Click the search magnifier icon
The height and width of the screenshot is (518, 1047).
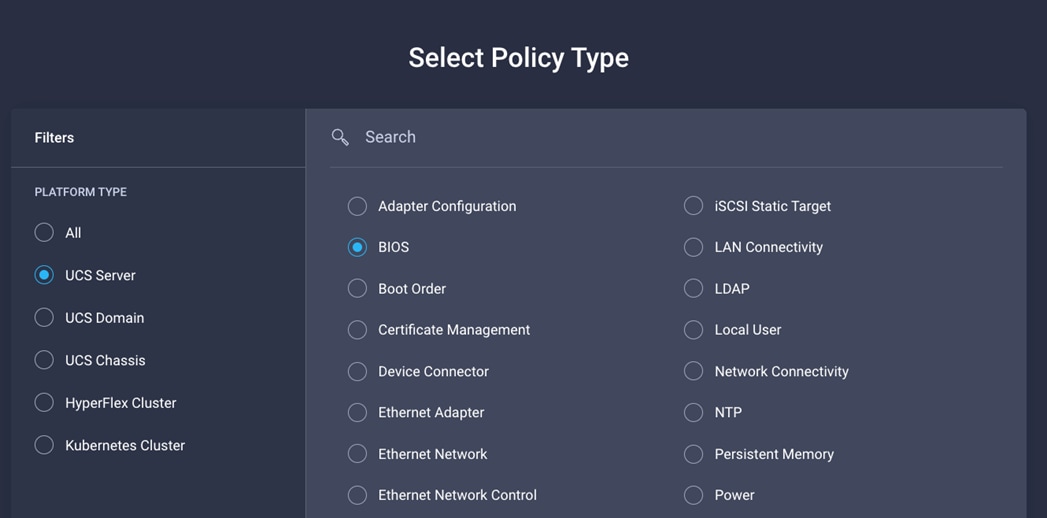coord(340,138)
